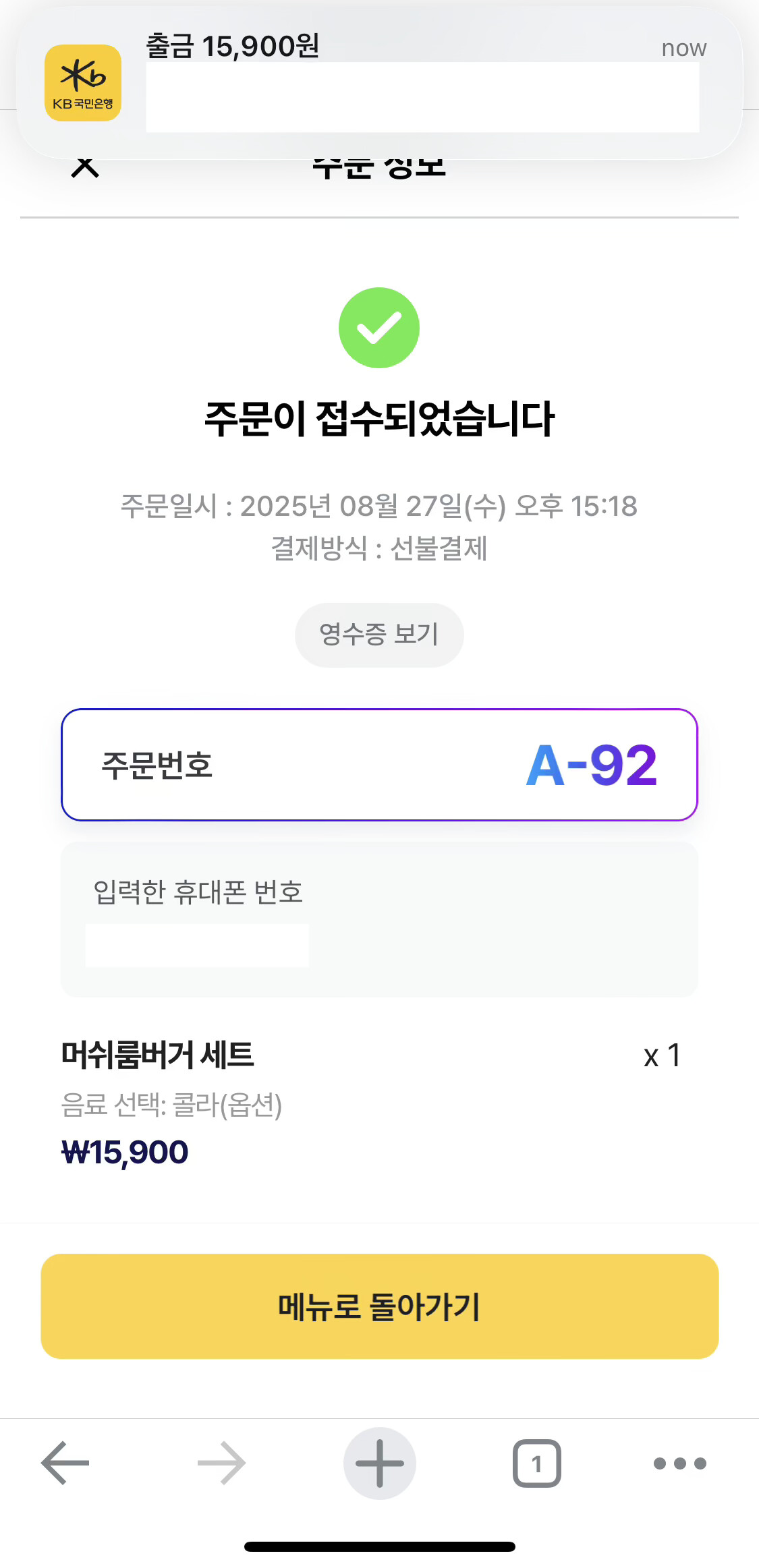759x1568 pixels.
Task: Select the 주문번호 A-92 box
Action: pos(379,765)
